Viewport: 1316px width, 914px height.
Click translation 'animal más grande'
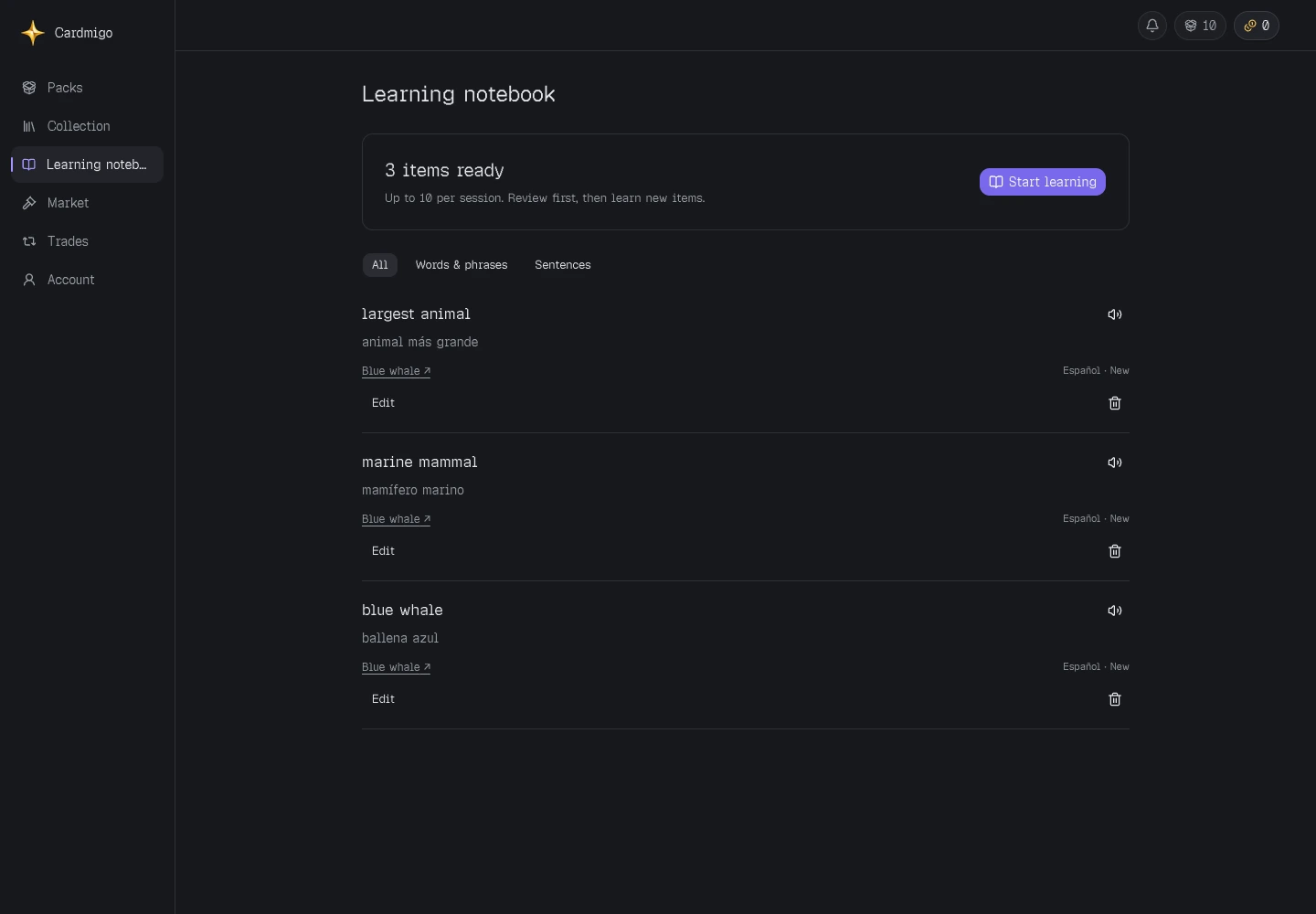pyautogui.click(x=420, y=342)
